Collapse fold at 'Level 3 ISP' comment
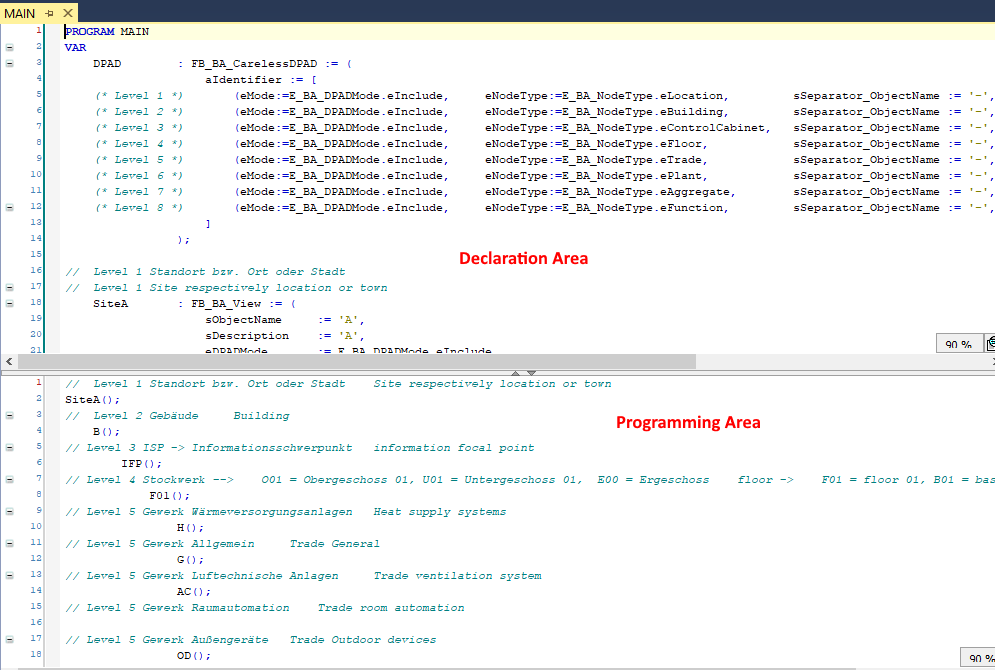 pyautogui.click(x=10, y=447)
